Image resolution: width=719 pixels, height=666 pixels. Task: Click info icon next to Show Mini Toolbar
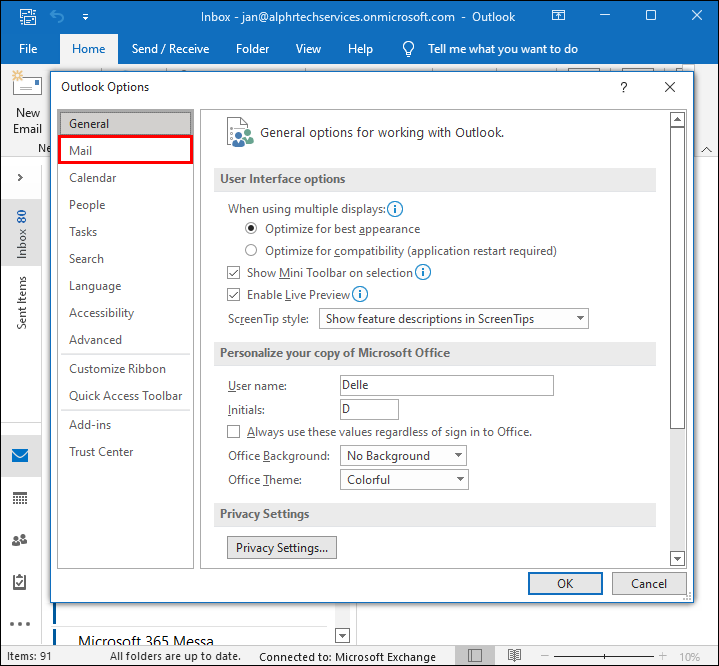click(x=423, y=272)
